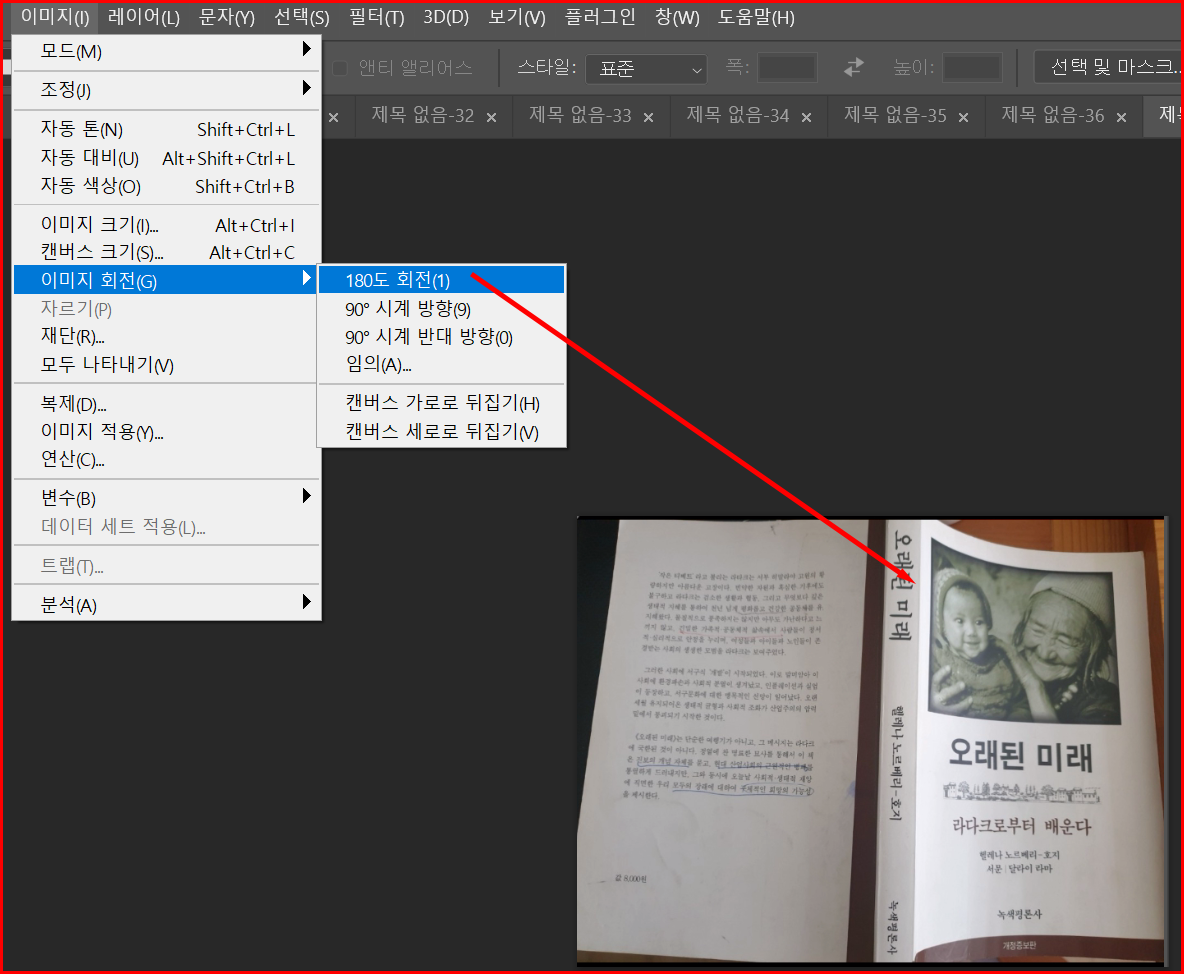
Task: Close the 제목 없음-33 tab
Action: click(649, 117)
